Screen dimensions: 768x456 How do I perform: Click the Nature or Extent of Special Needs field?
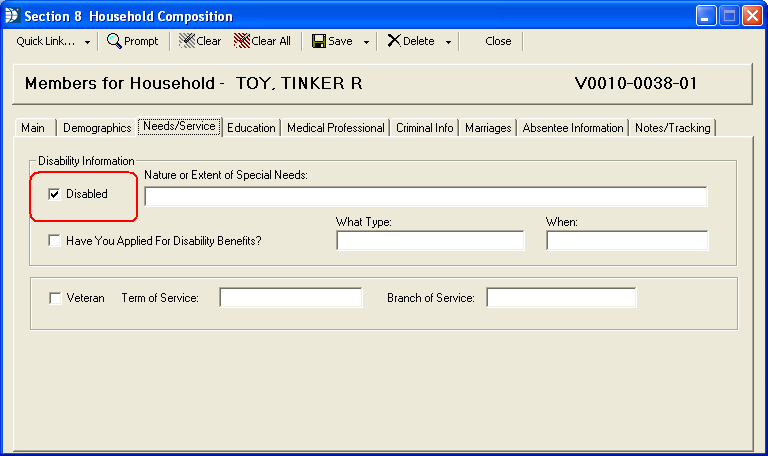426,196
